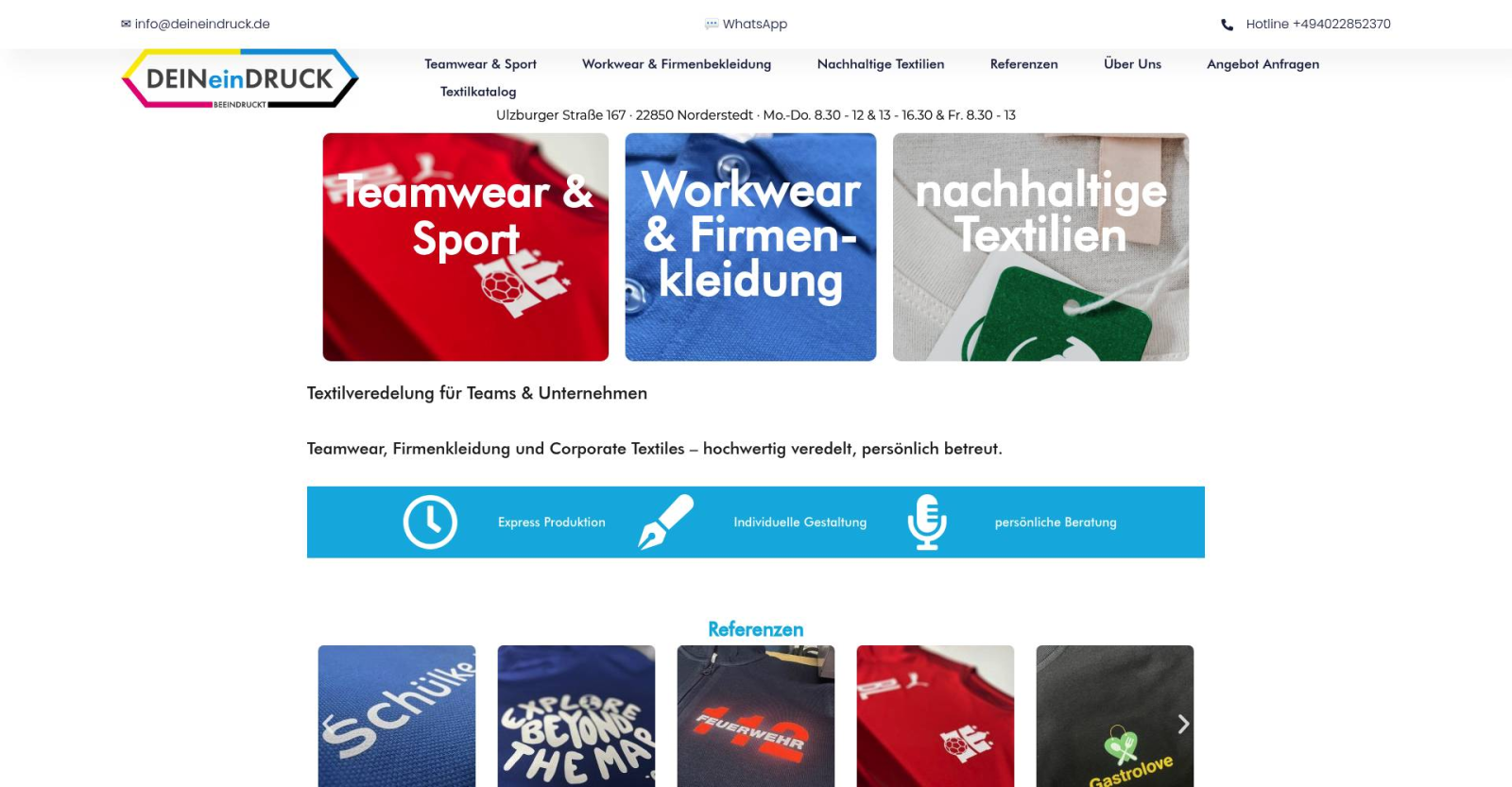
Task: Click the clock icon for Express Produktion
Action: [x=430, y=522]
